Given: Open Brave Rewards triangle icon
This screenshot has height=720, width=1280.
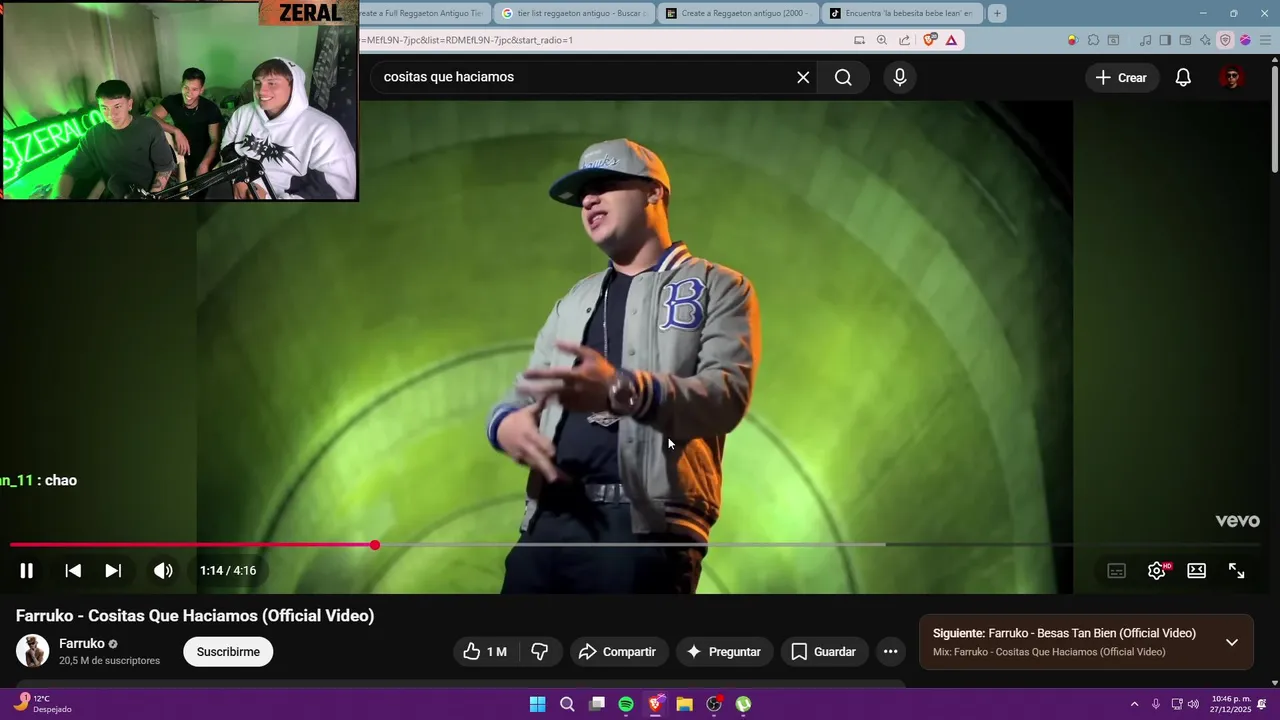Looking at the screenshot, I should 951,40.
